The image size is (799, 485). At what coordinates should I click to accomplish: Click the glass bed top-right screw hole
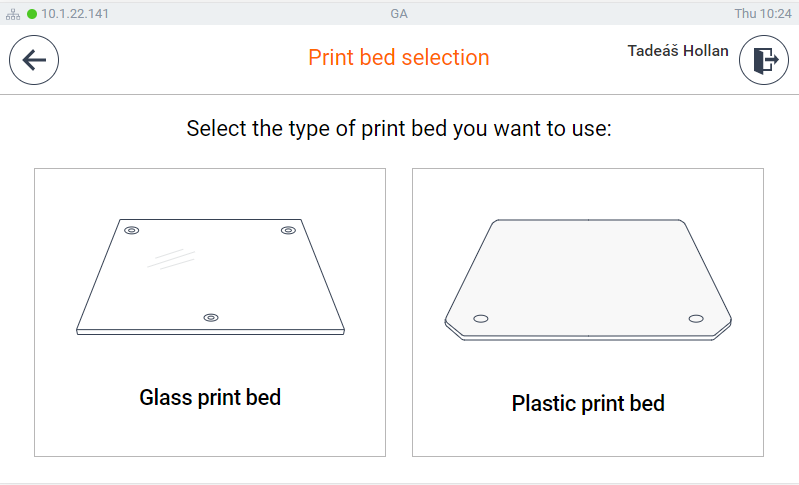[288, 230]
